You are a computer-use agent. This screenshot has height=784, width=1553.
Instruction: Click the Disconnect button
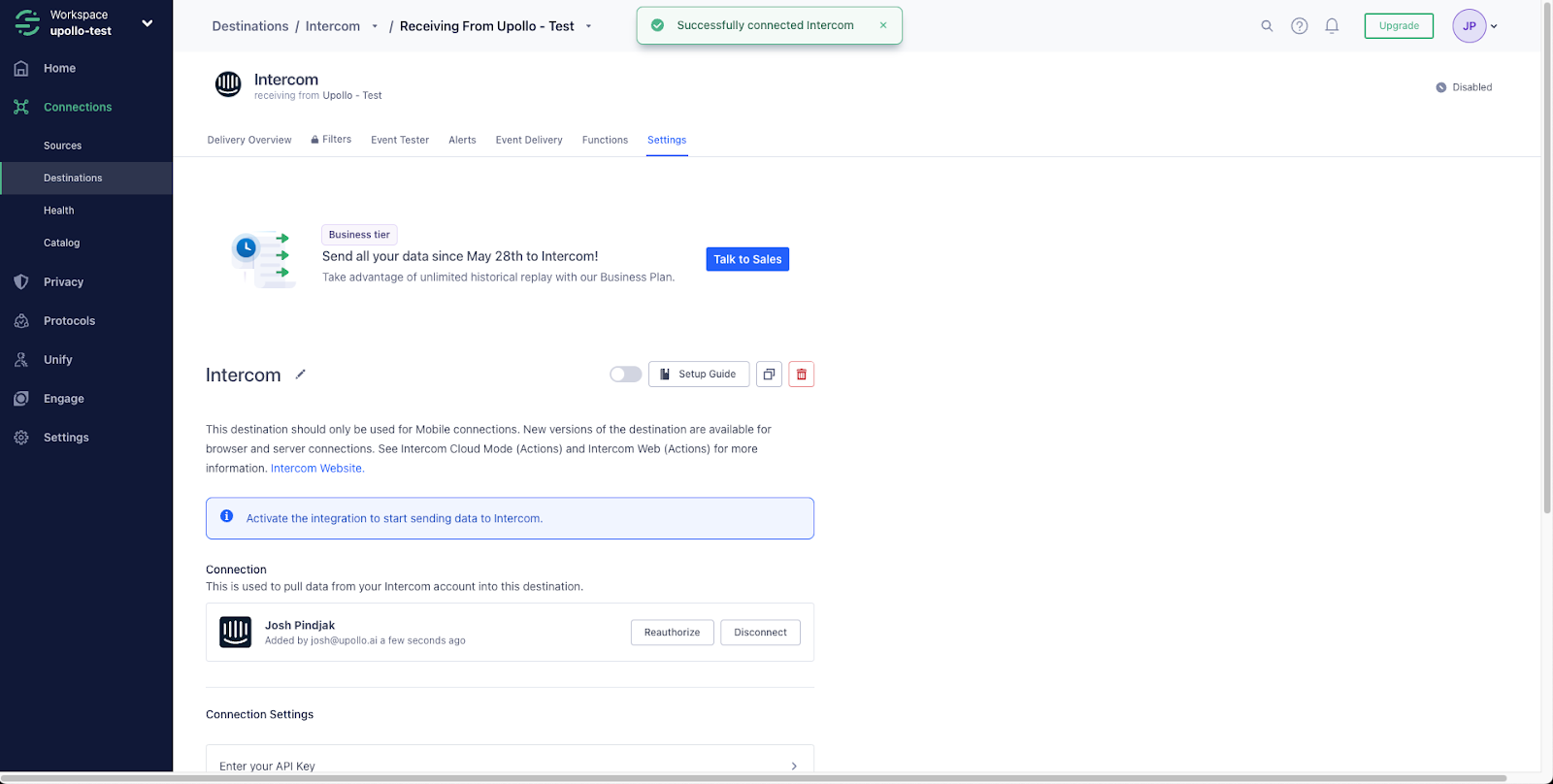click(761, 633)
